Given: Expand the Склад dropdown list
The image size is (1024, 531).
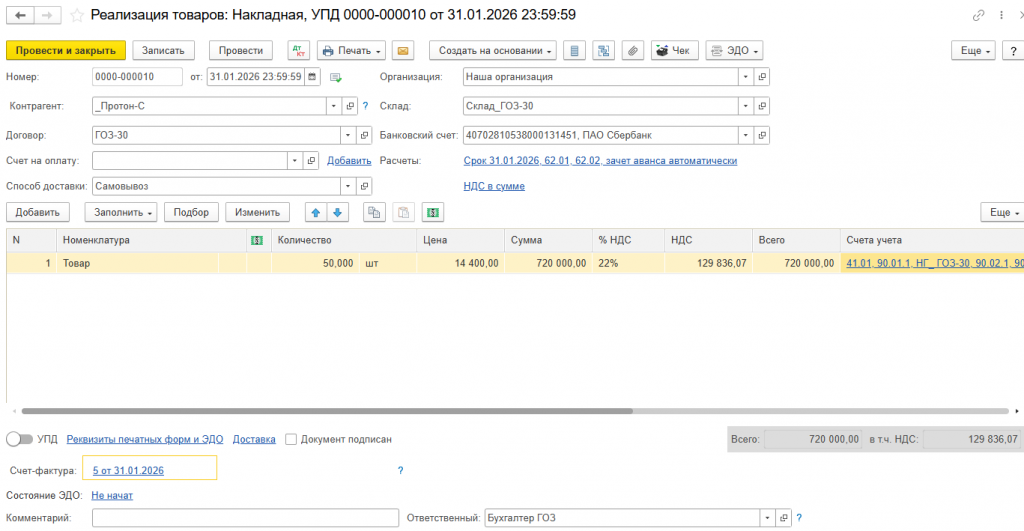Looking at the screenshot, I should tap(745, 106).
